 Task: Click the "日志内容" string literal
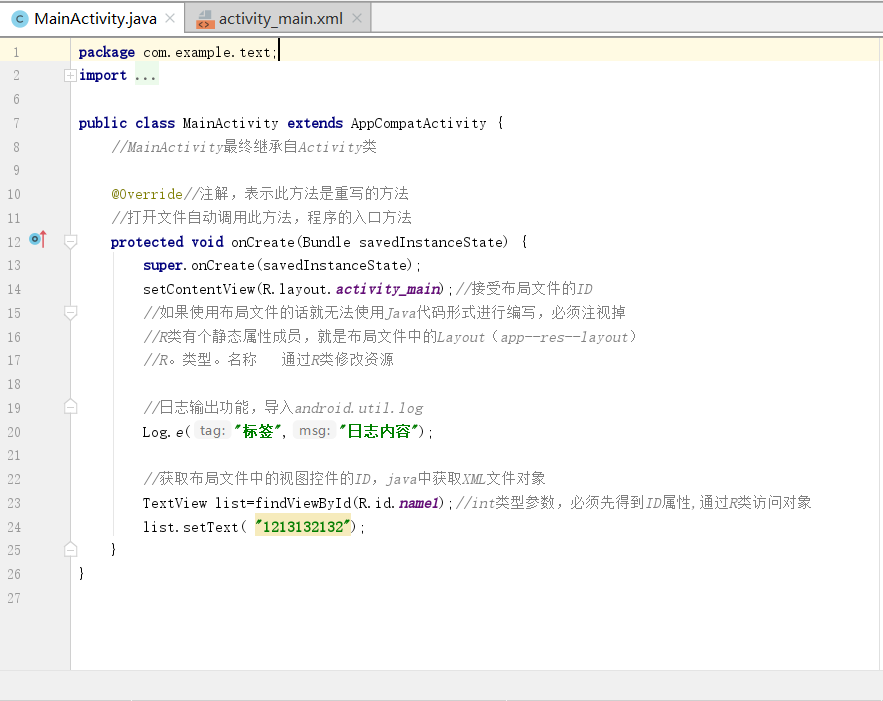pyautogui.click(x=378, y=431)
